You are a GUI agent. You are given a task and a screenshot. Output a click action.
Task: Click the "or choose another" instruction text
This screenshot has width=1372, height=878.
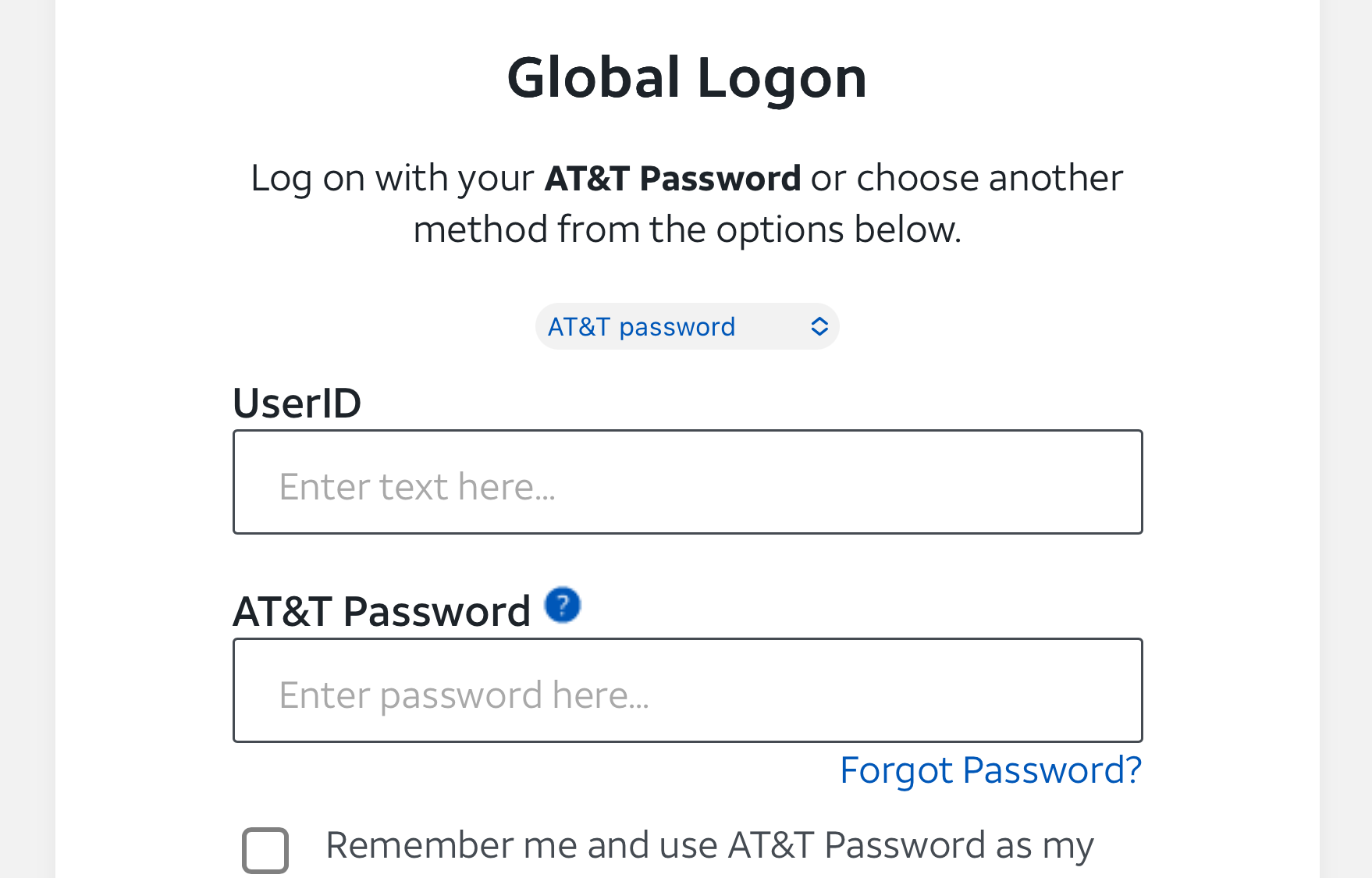pos(967,179)
